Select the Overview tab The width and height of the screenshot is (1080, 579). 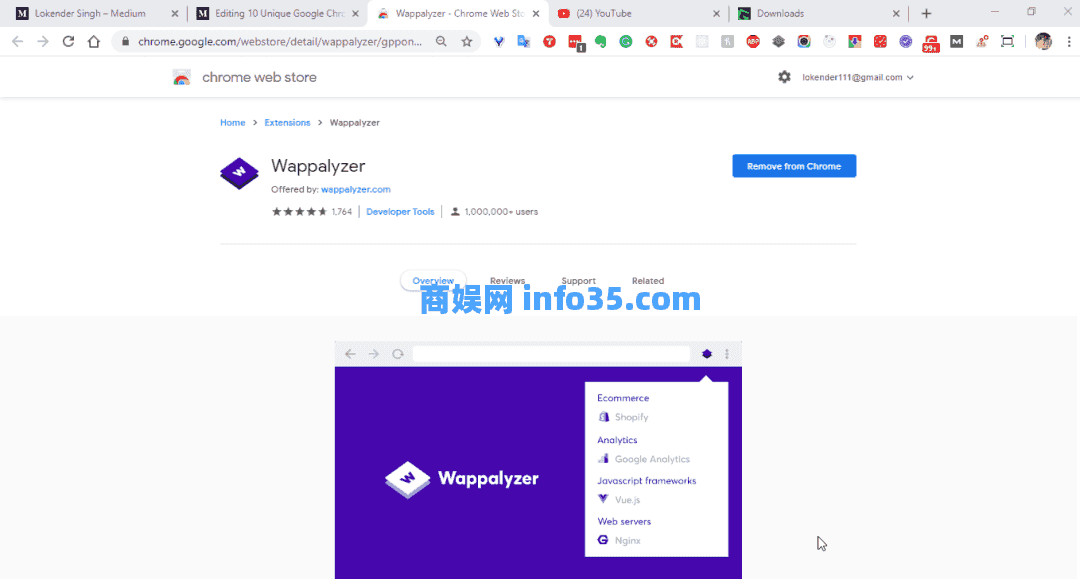[x=433, y=281]
